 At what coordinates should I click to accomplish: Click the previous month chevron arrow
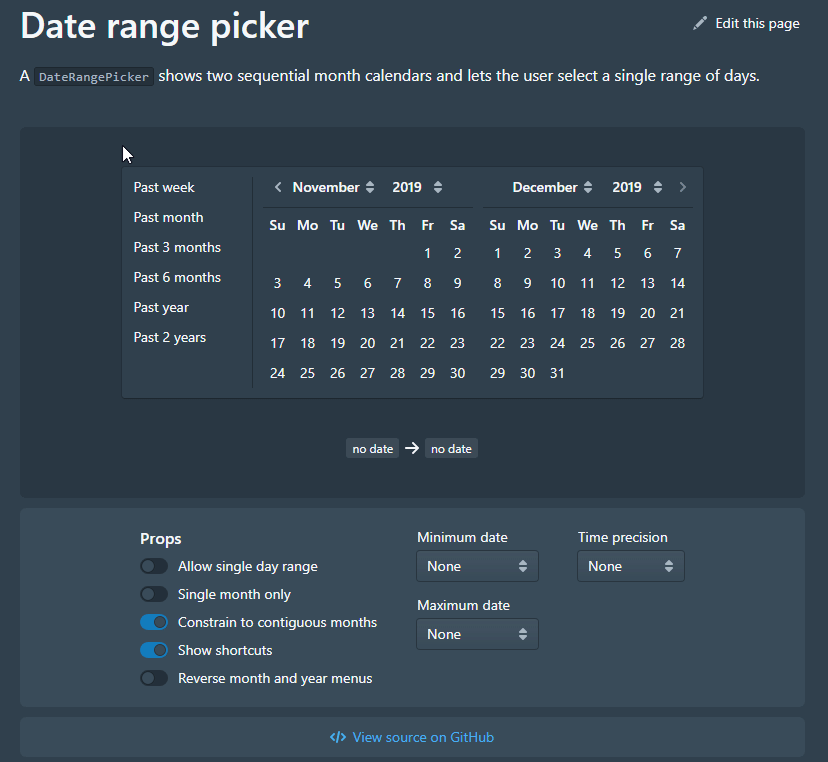[278, 187]
